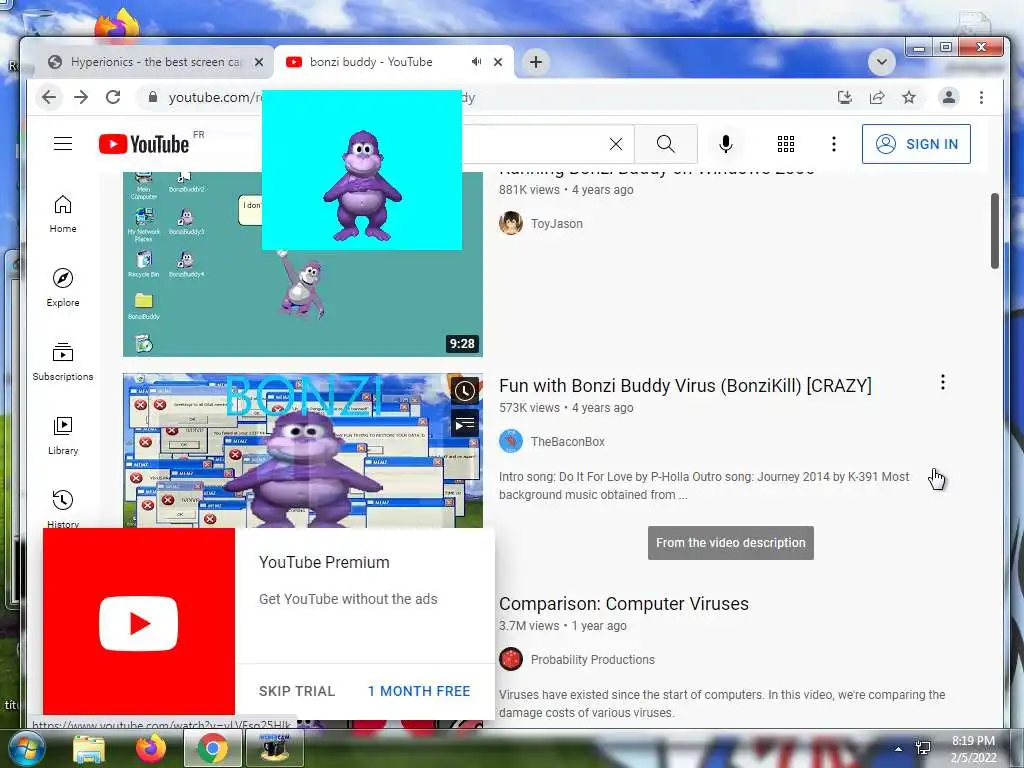Open the taskbar clock showing 8:19 PM
Screen dimensions: 1024x768
pyautogui.click(x=973, y=749)
